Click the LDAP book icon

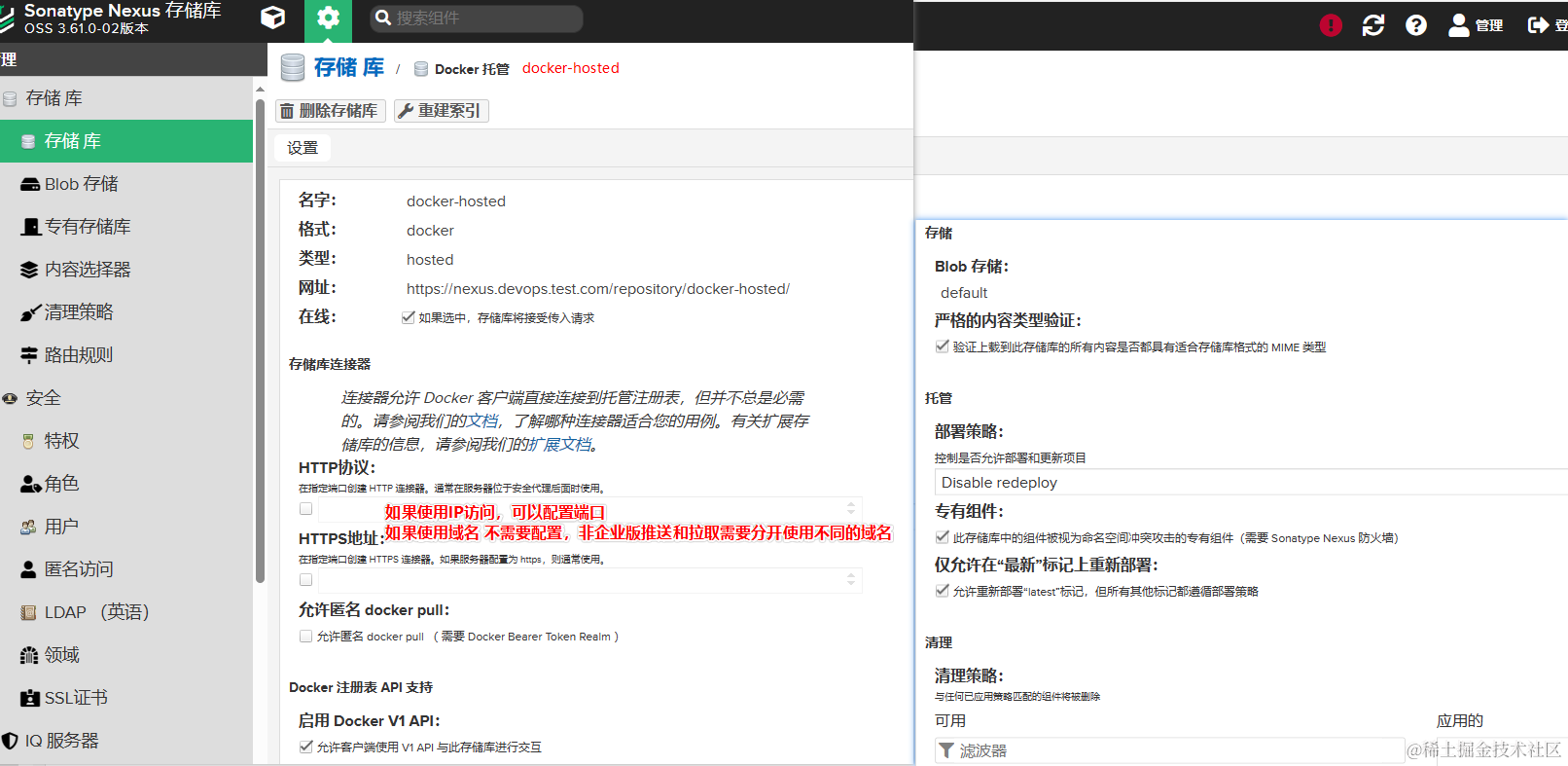click(x=29, y=612)
